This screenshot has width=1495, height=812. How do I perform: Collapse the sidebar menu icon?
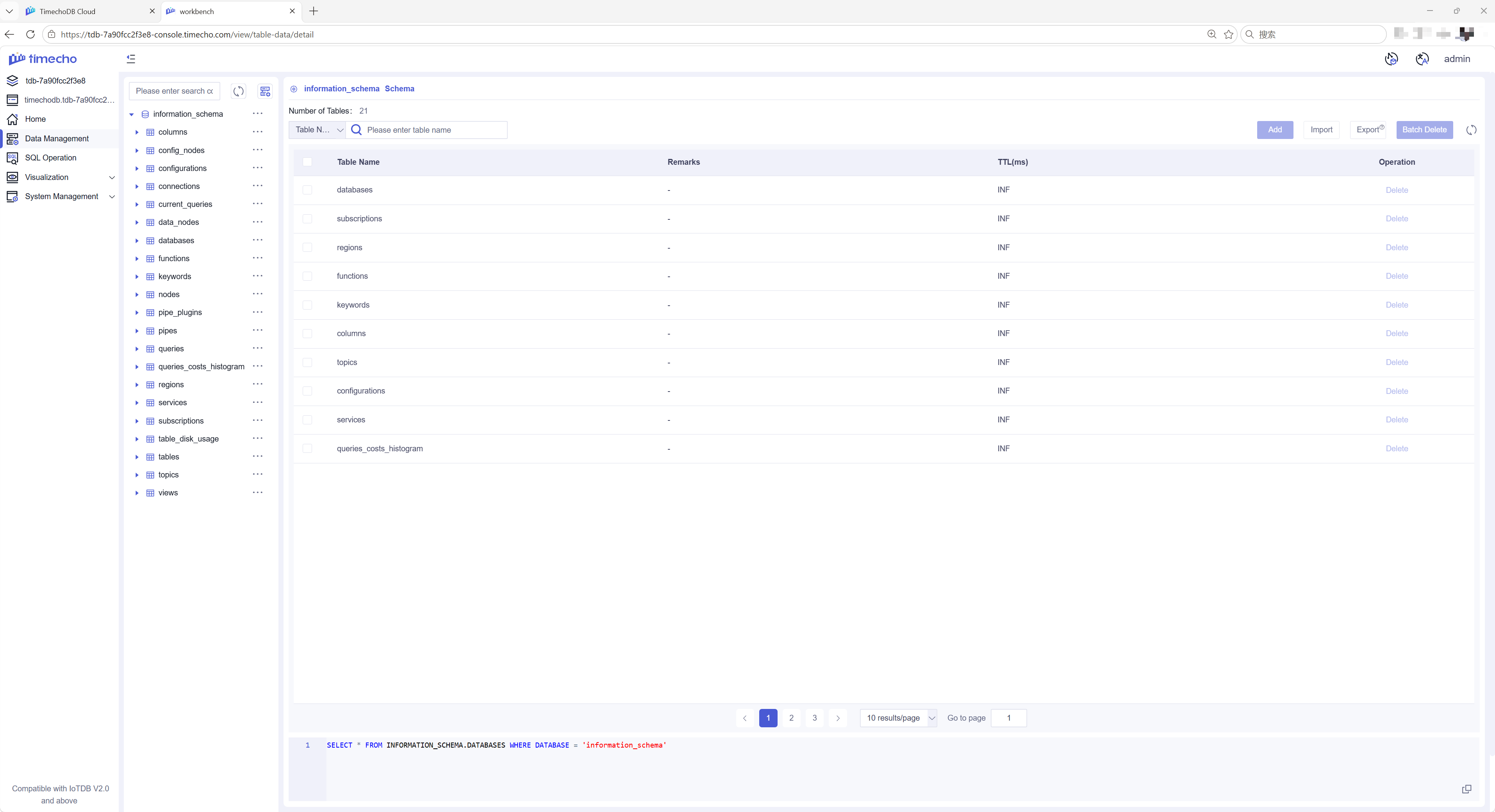click(131, 59)
